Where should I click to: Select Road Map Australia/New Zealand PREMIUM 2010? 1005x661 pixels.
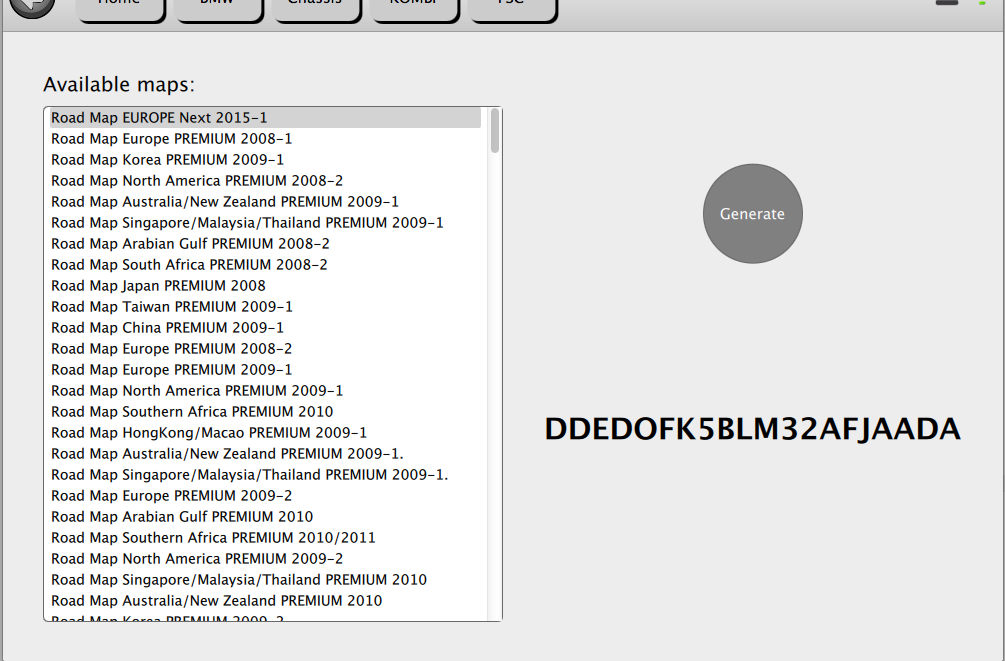(265, 601)
